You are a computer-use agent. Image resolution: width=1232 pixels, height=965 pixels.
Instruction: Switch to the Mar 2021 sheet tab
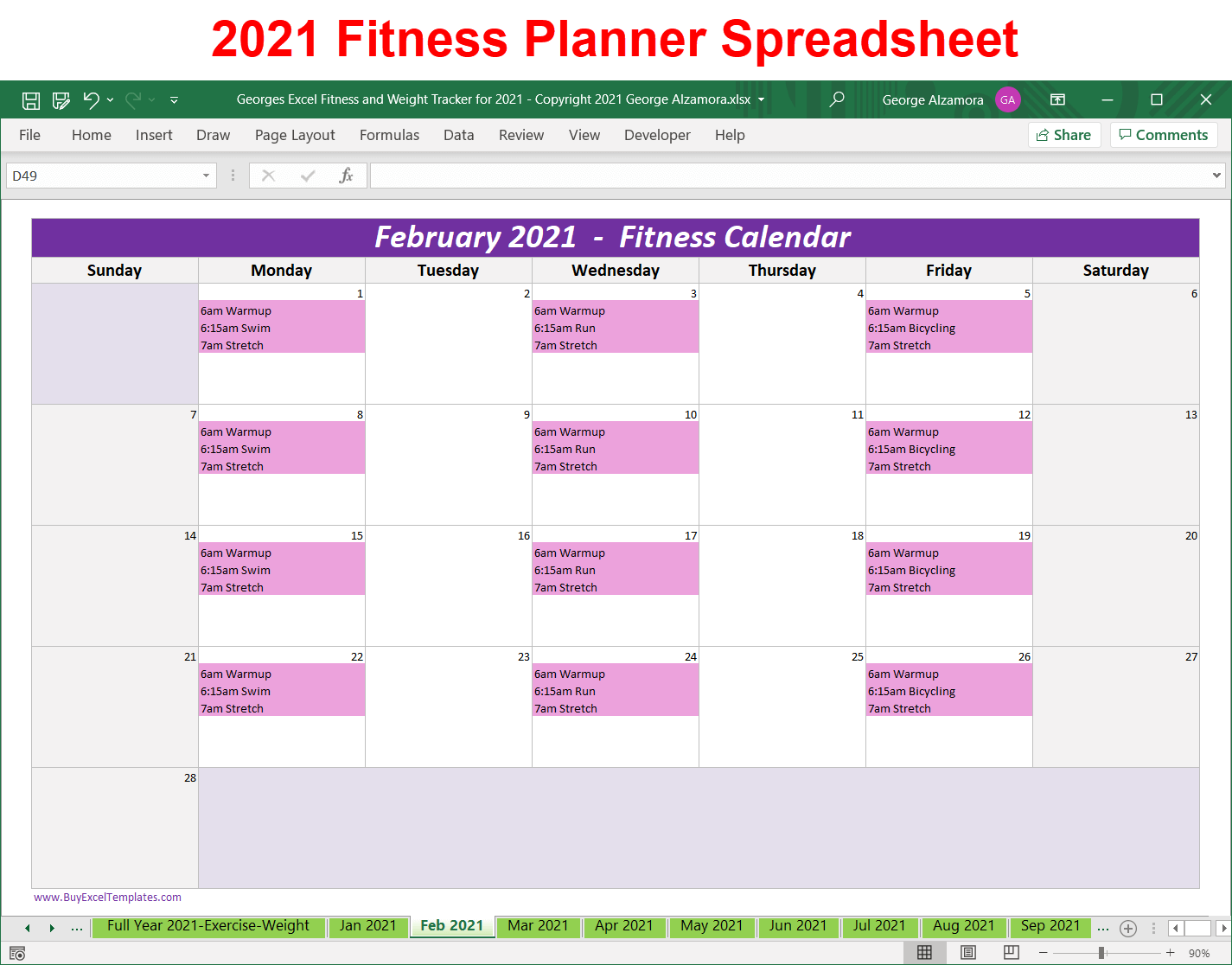click(x=539, y=926)
